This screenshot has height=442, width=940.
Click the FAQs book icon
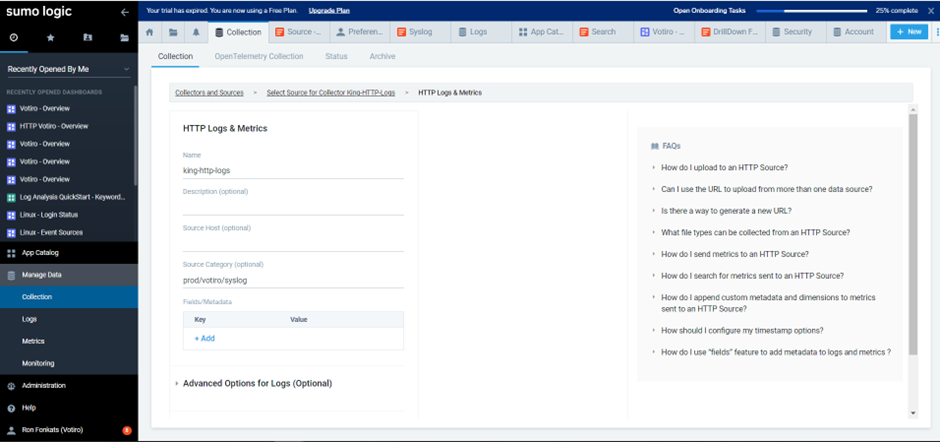coord(654,146)
